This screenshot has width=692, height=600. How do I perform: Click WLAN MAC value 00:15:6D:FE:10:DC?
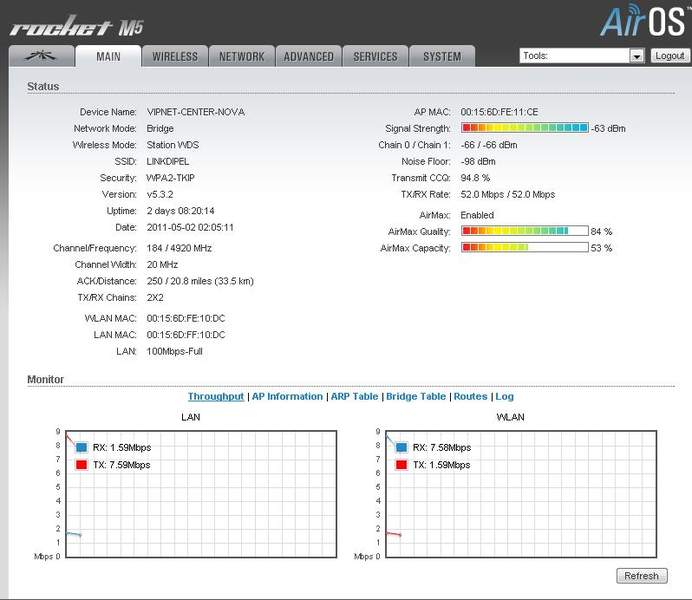[186, 318]
